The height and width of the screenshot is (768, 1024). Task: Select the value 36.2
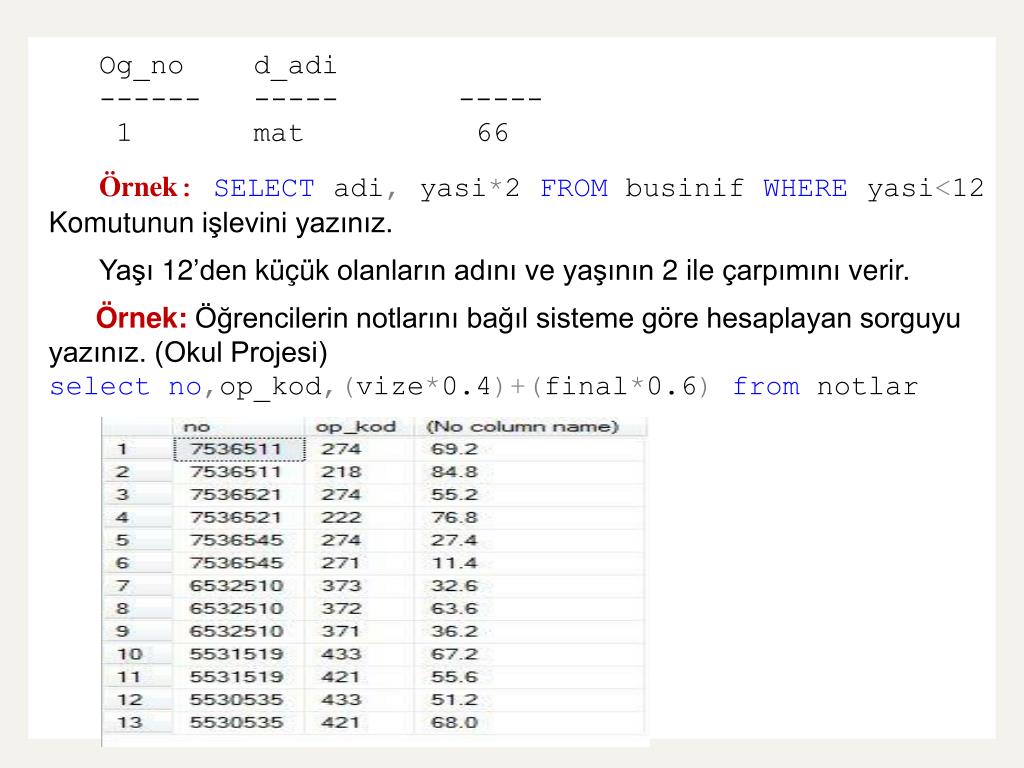click(455, 632)
